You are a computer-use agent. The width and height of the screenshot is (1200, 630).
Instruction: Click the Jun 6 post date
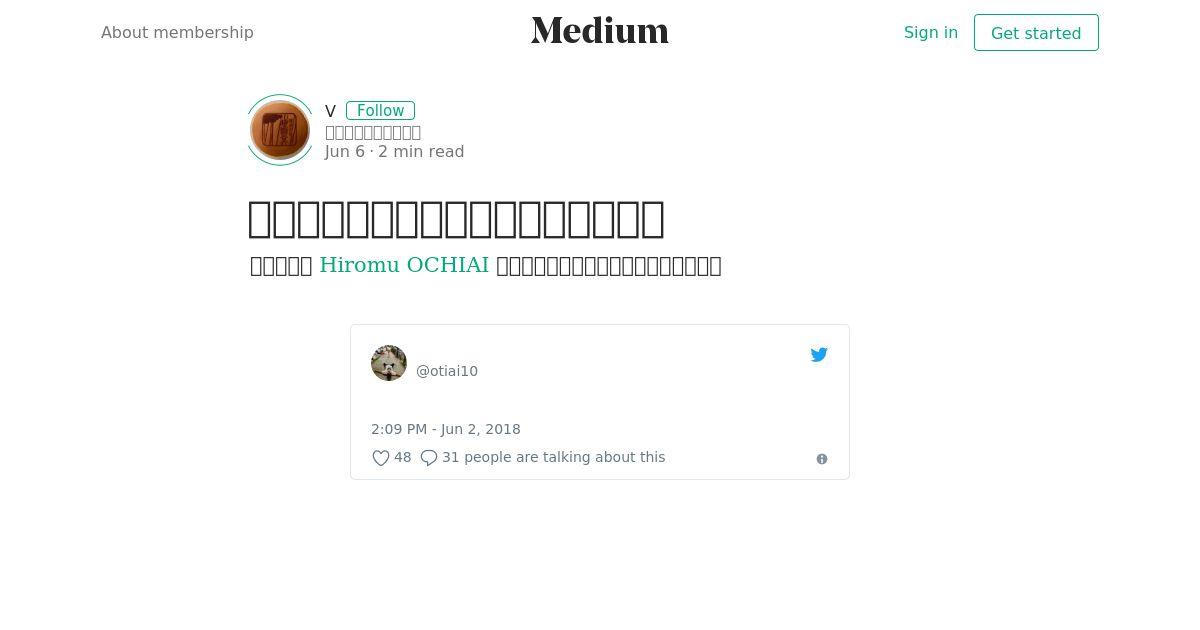click(x=345, y=152)
